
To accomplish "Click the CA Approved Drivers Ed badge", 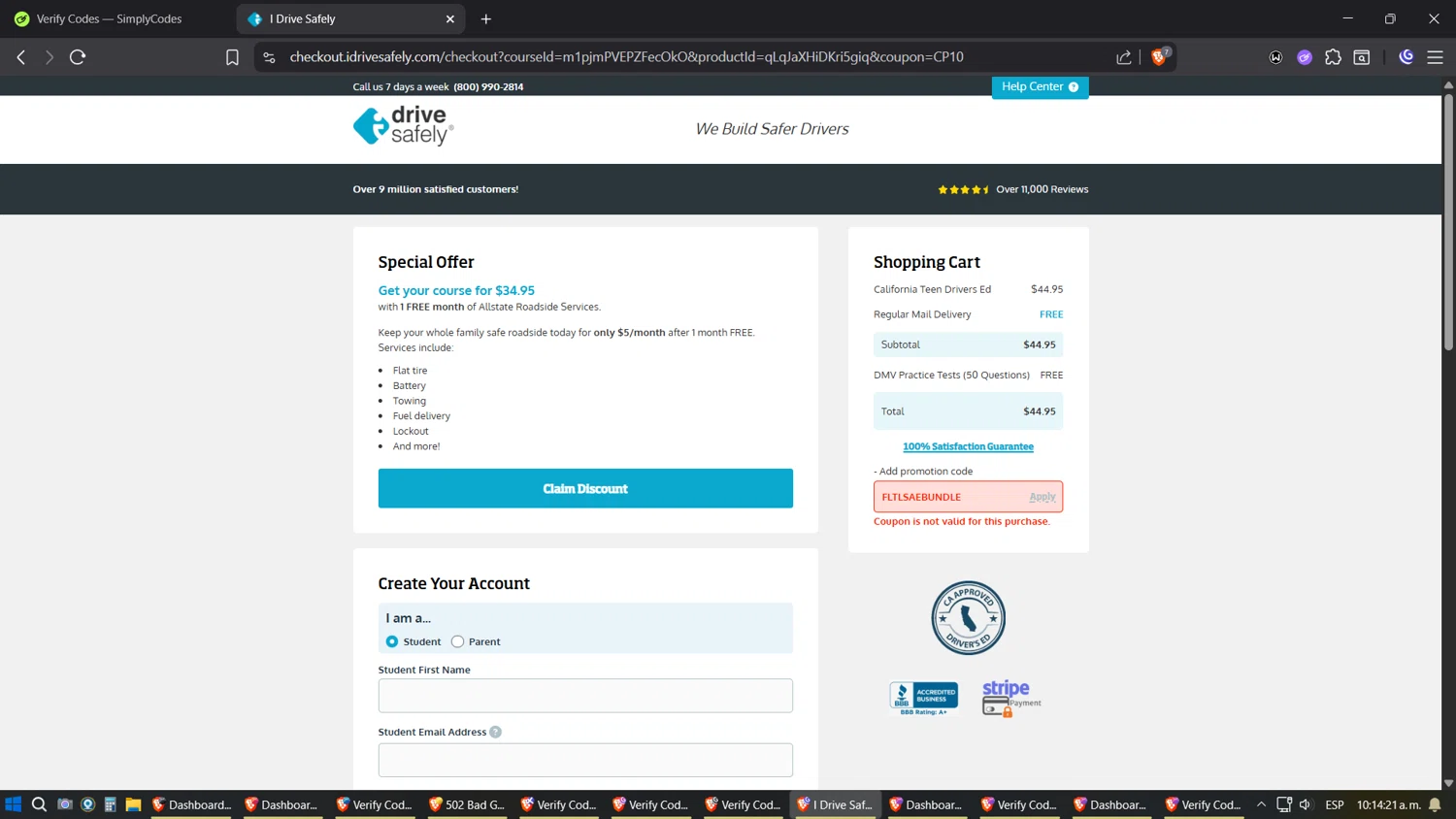I will 968,618.
